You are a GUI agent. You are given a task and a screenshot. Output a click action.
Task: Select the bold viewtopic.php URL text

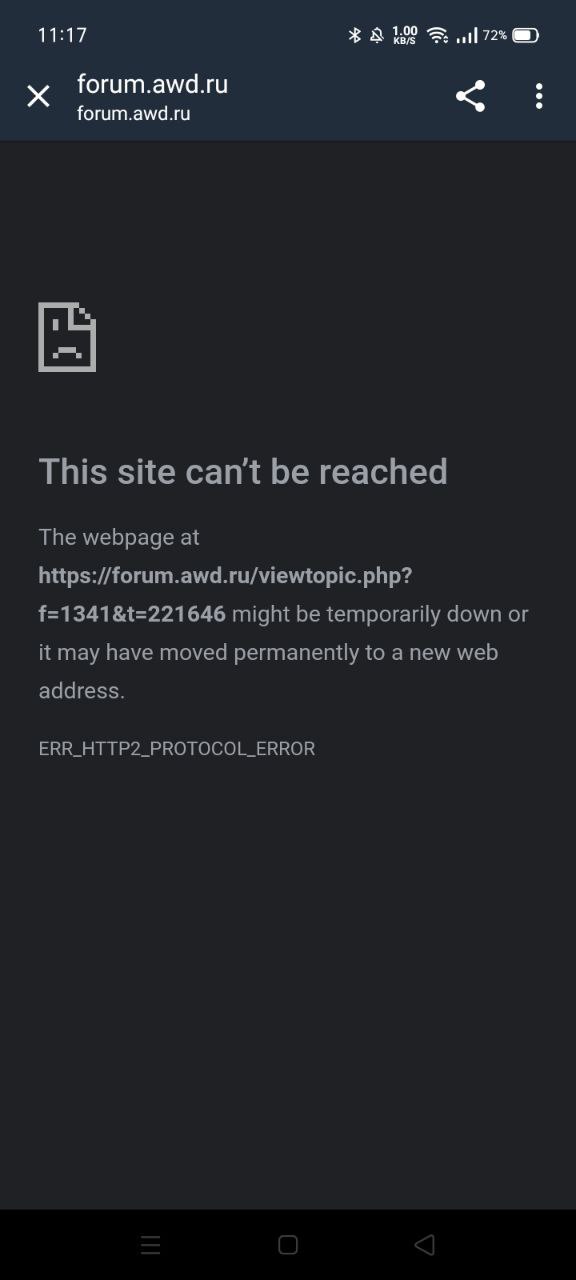225,595
